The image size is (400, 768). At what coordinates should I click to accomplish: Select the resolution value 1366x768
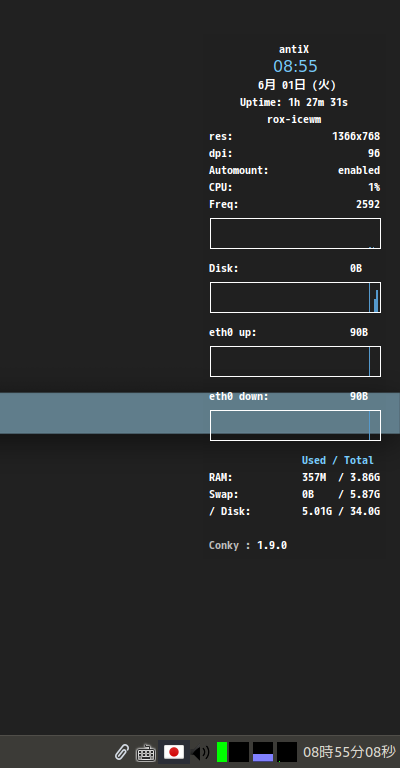tap(356, 136)
